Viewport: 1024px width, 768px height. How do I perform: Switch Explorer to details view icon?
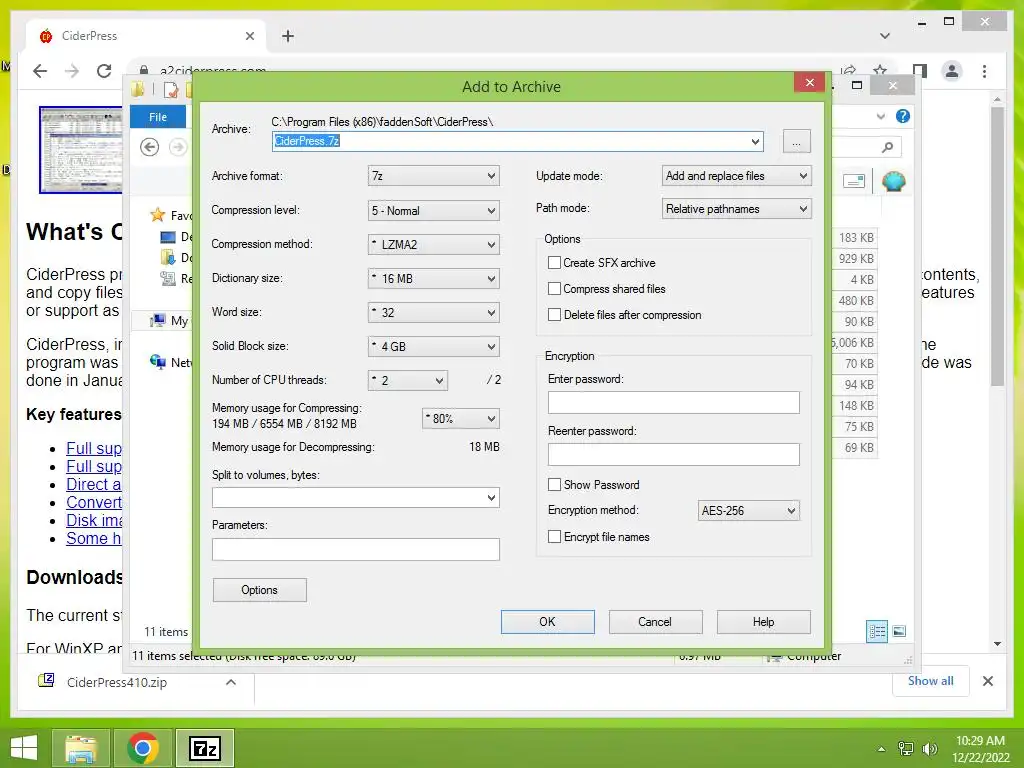pos(877,632)
